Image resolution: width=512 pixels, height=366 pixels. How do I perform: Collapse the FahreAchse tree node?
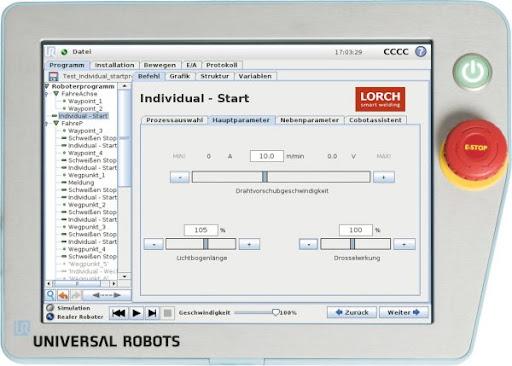(x=56, y=94)
